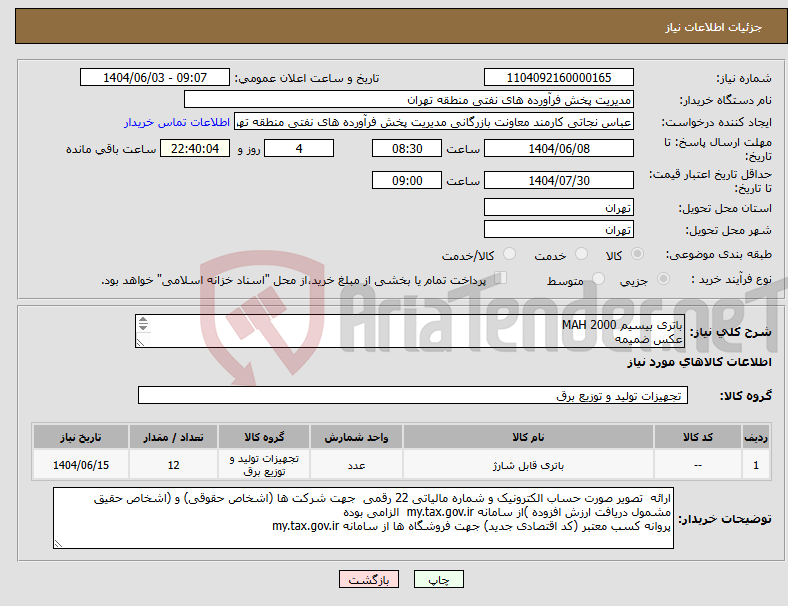Viewport: 788px width, 606px height.
Task: Open the اطلاعات تماس خریدار link
Action: click(177, 122)
